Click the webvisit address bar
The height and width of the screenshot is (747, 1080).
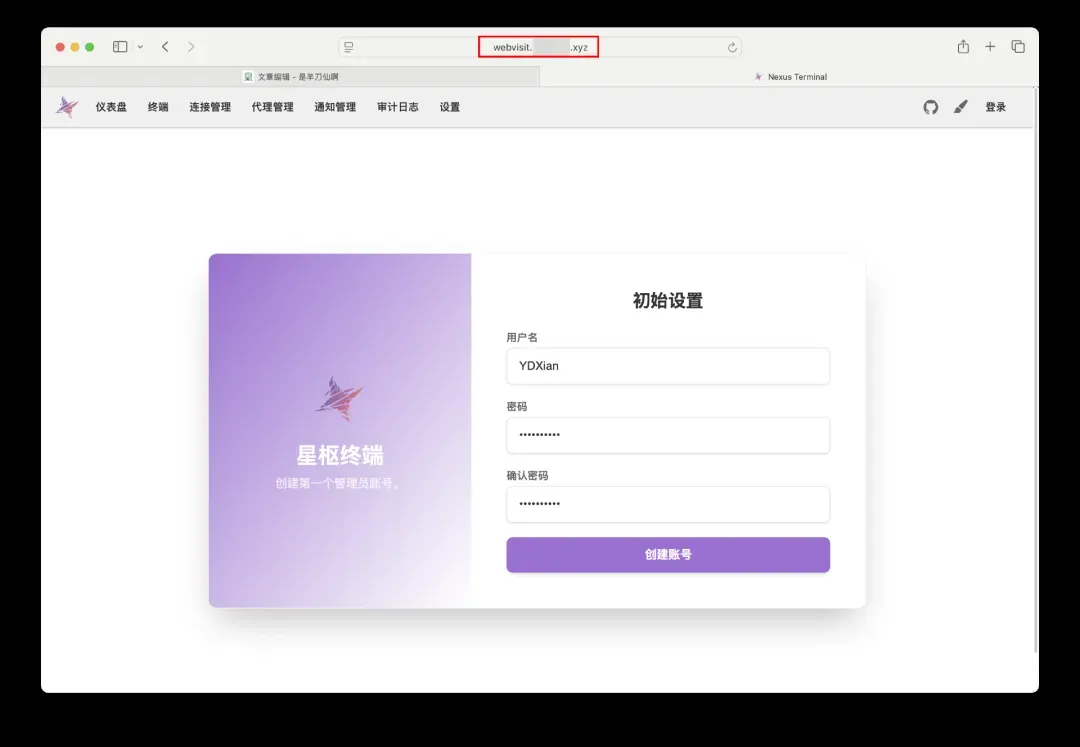coord(539,47)
